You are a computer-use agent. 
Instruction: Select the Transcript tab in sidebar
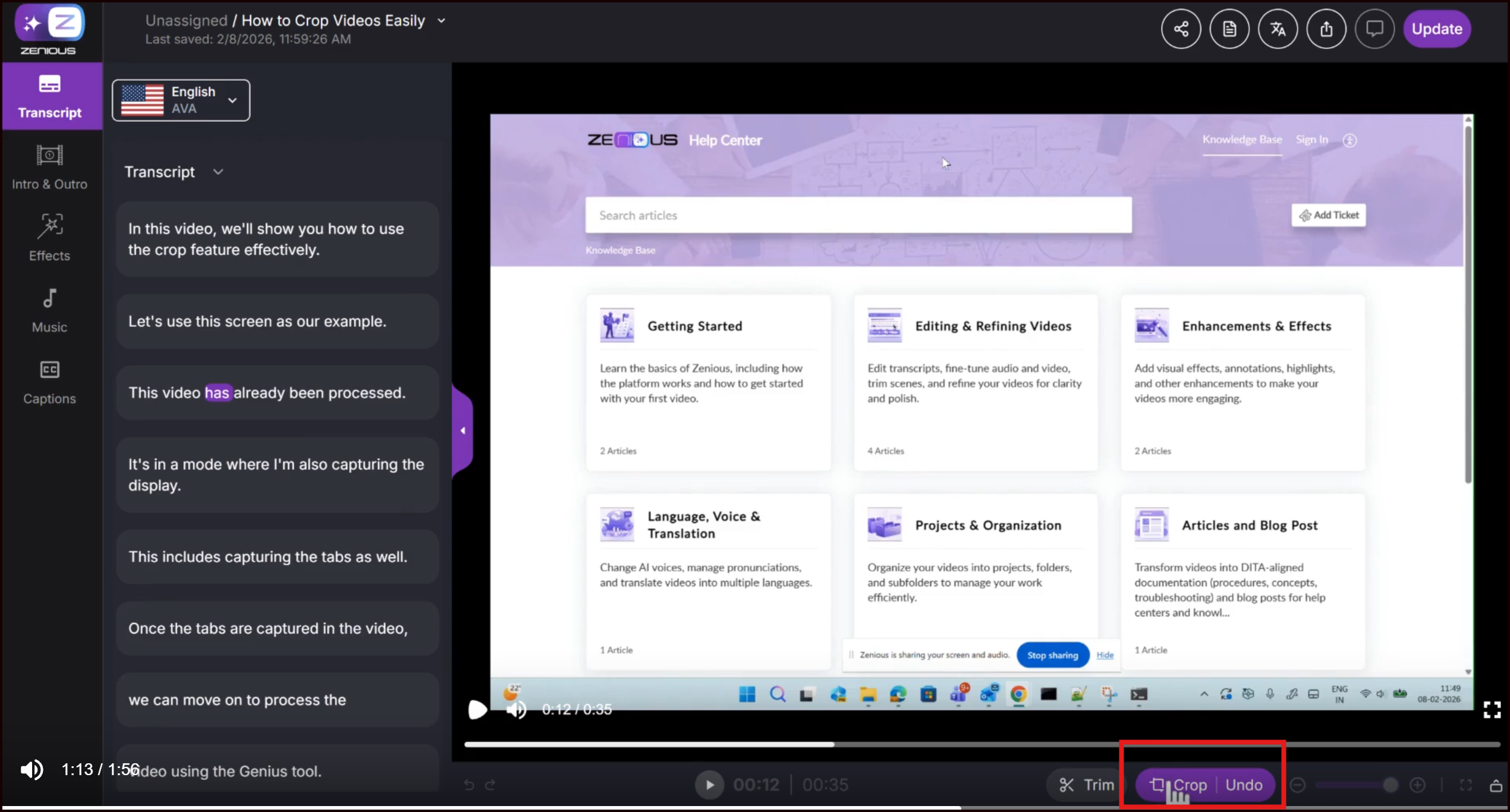[x=49, y=96]
